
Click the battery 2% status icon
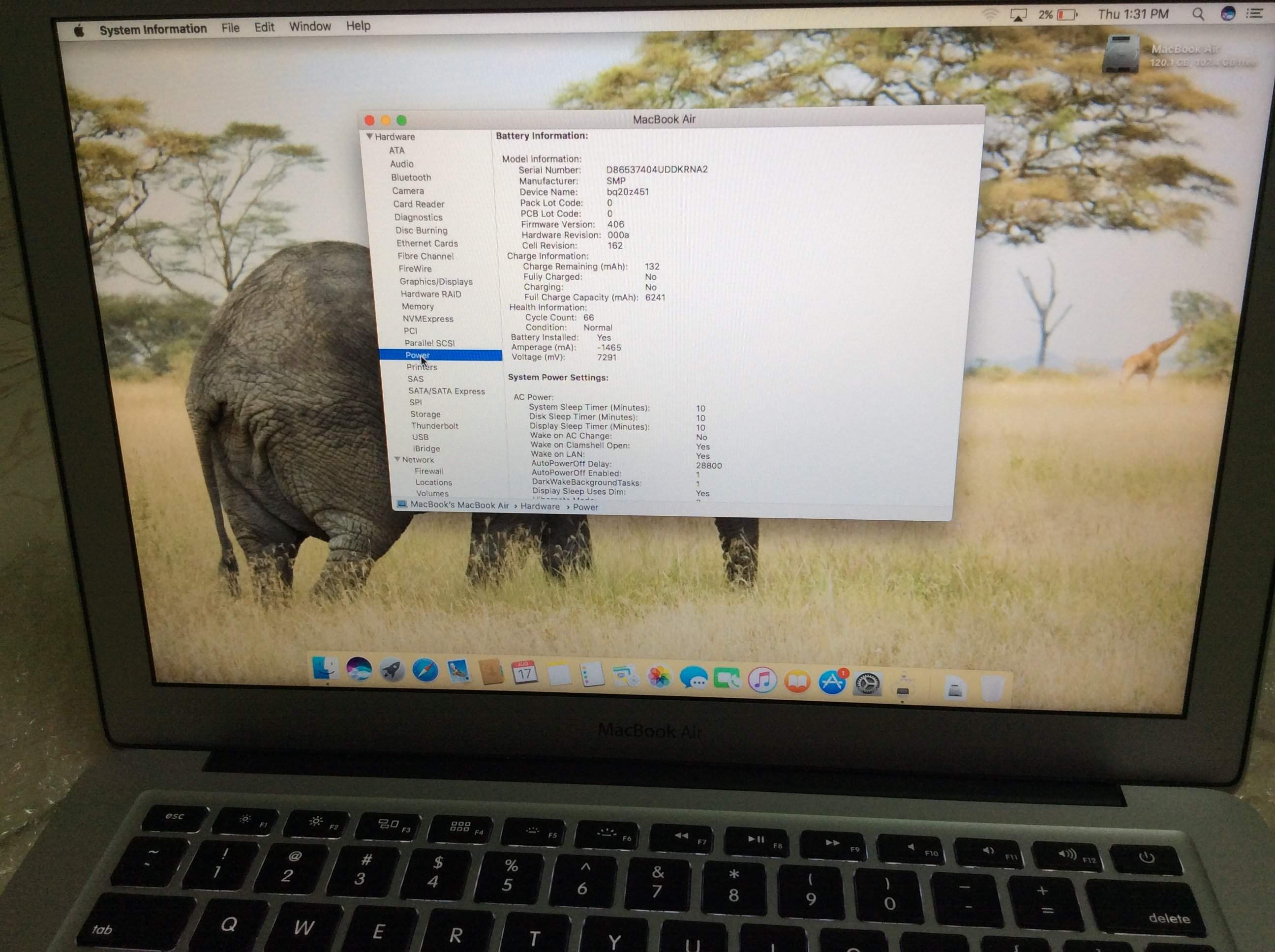pos(1058,14)
